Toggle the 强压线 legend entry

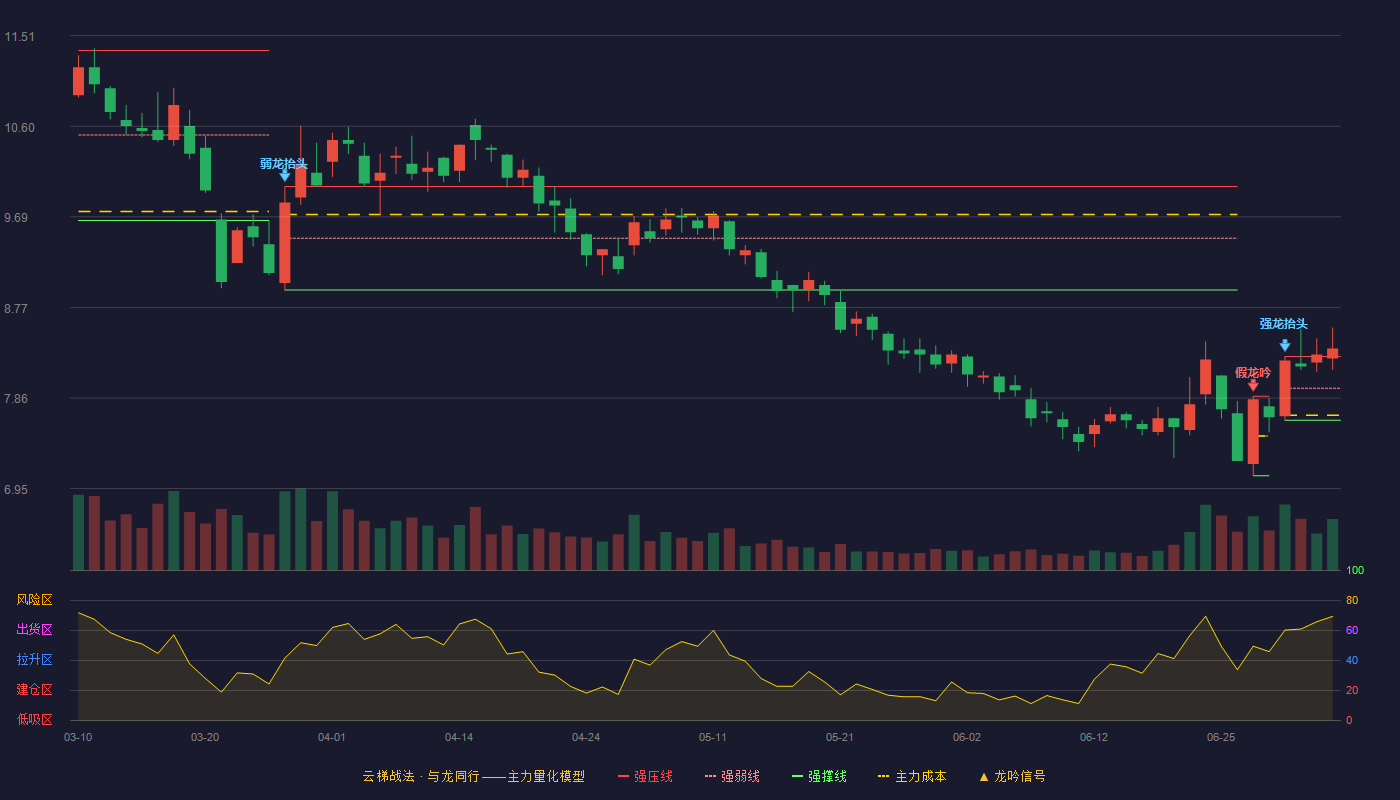tap(645, 776)
